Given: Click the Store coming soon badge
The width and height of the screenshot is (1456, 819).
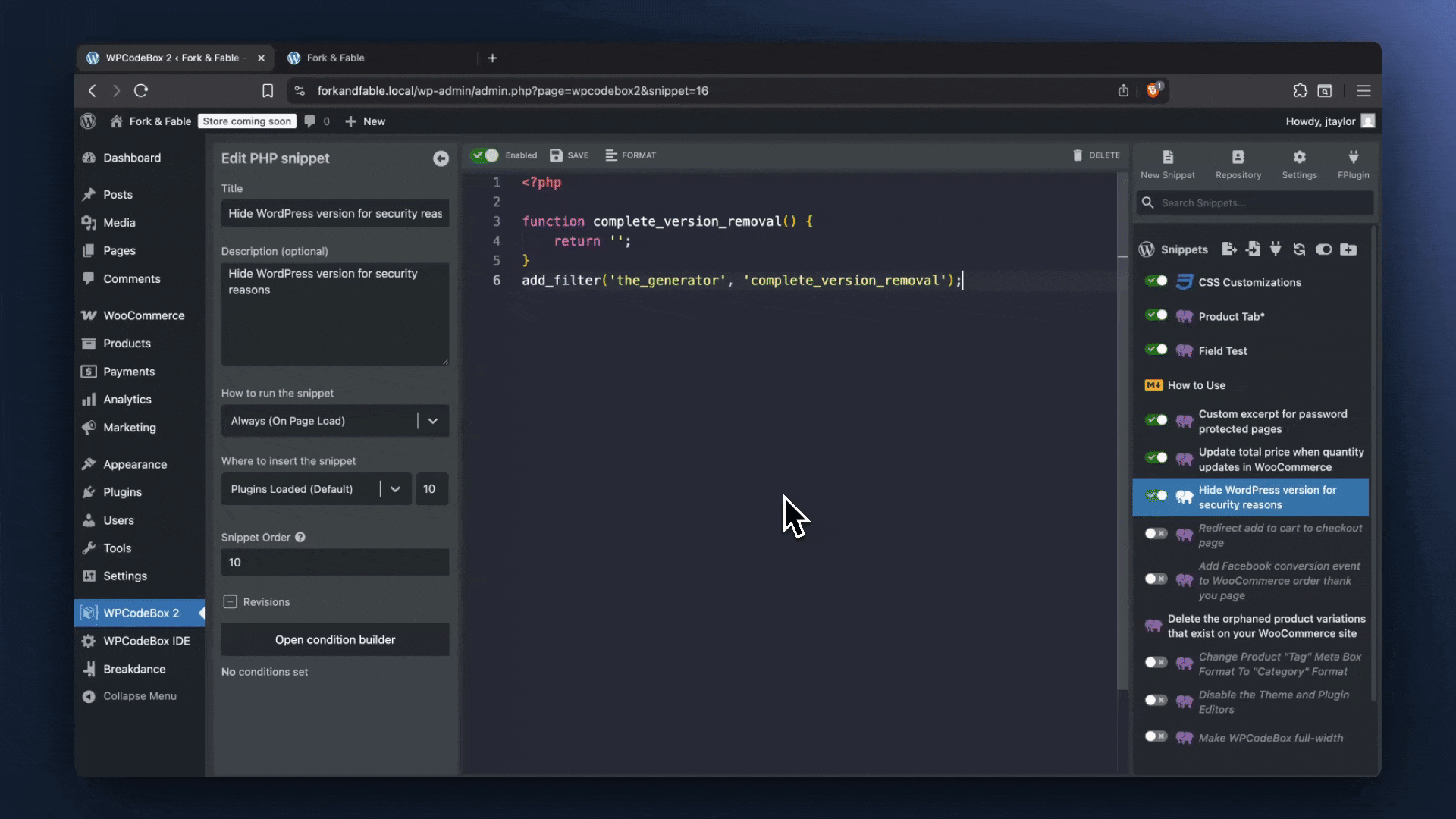Looking at the screenshot, I should point(247,121).
